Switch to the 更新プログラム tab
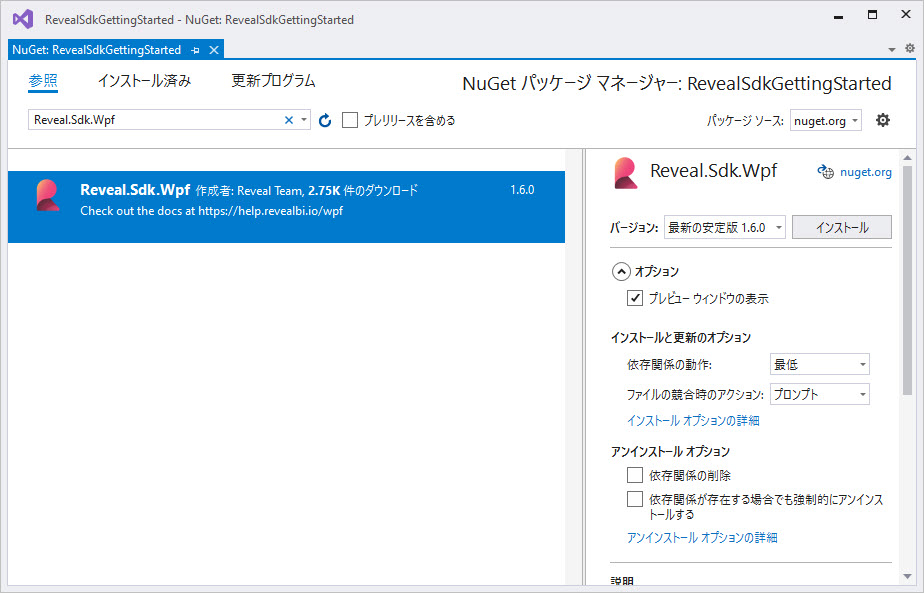This screenshot has height=593, width=924. [273, 81]
